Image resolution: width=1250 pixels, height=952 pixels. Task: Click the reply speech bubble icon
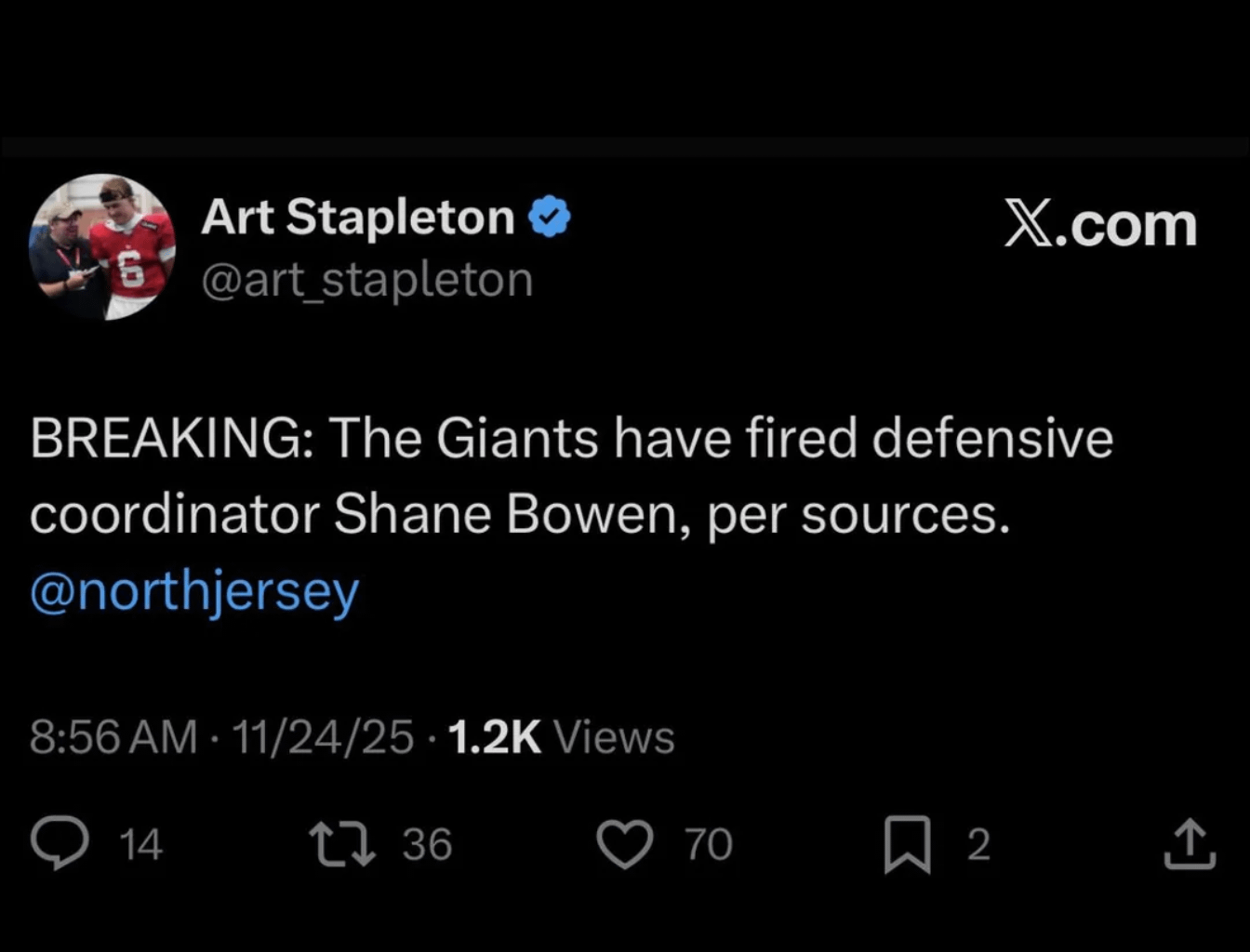60,842
